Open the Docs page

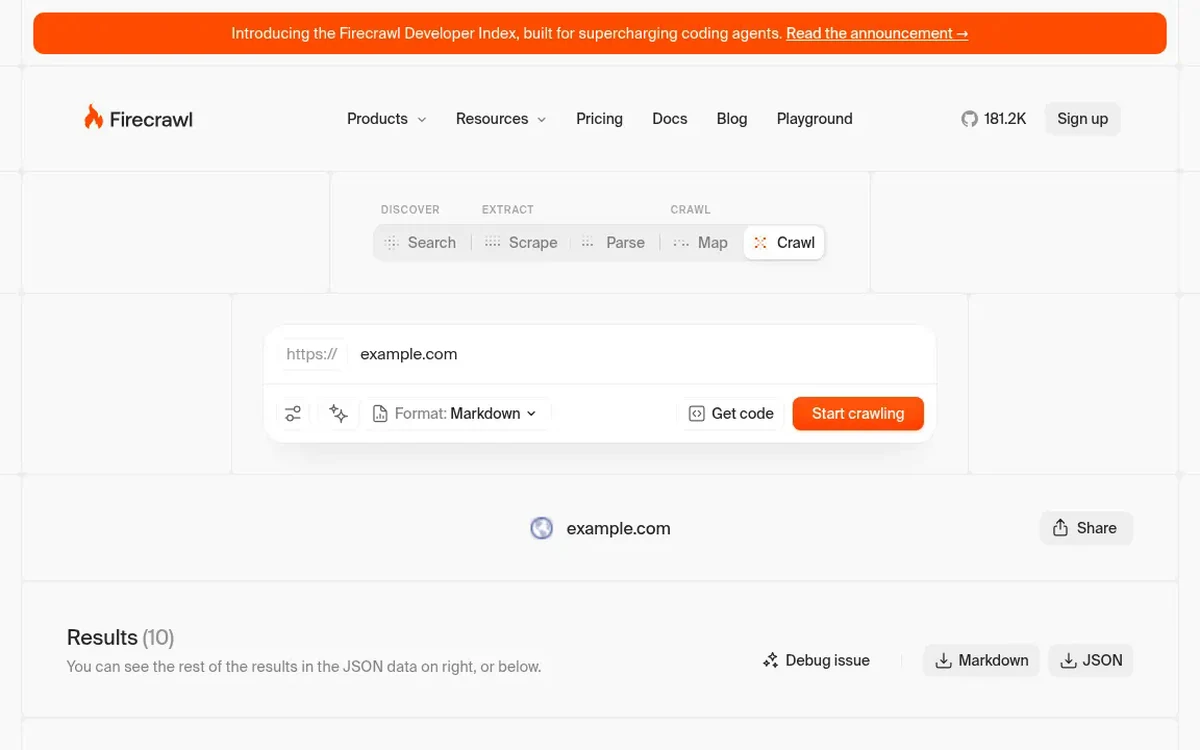tap(670, 118)
